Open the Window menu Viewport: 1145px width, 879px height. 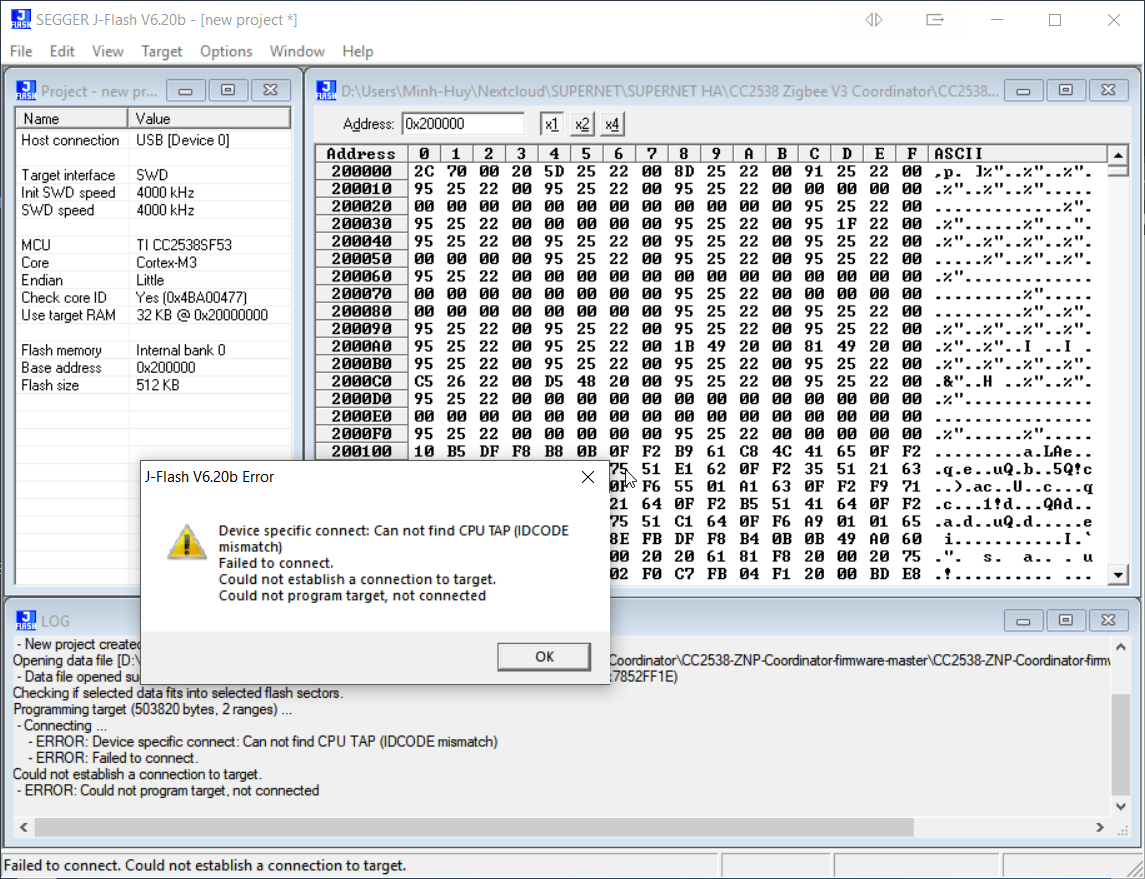pyautogui.click(x=297, y=51)
